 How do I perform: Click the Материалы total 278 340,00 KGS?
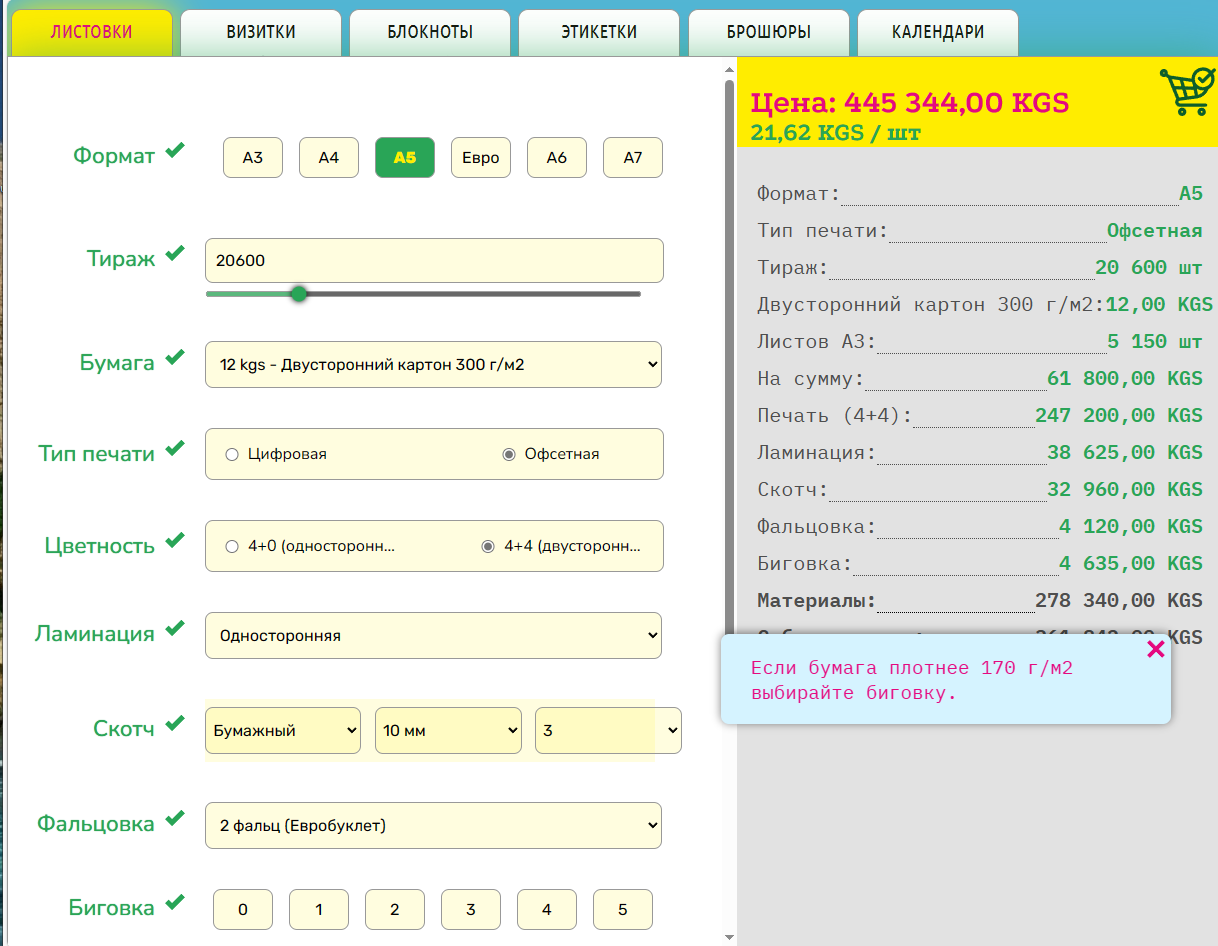pyautogui.click(x=1119, y=601)
